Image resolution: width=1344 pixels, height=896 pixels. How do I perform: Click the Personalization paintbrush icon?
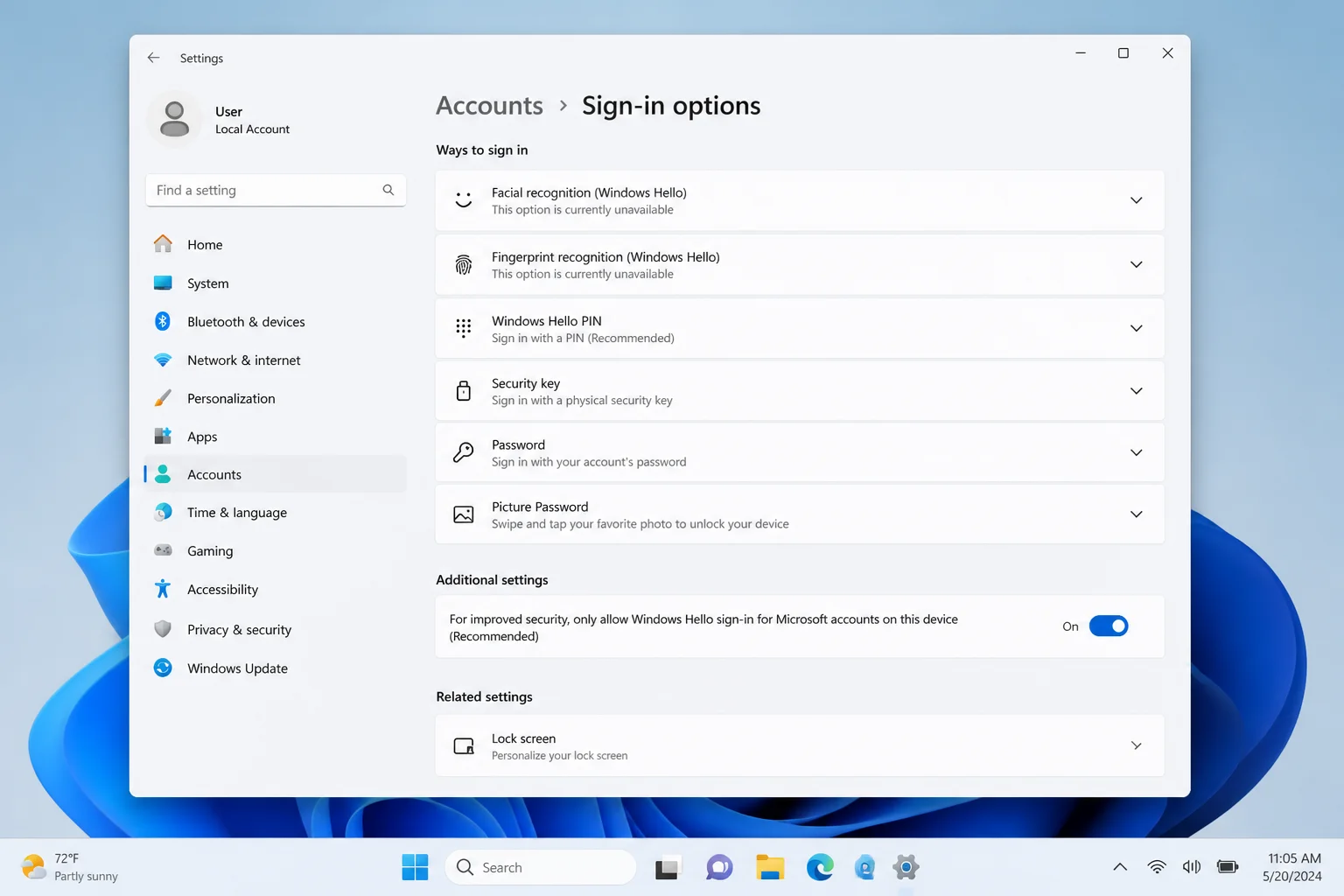tap(163, 398)
